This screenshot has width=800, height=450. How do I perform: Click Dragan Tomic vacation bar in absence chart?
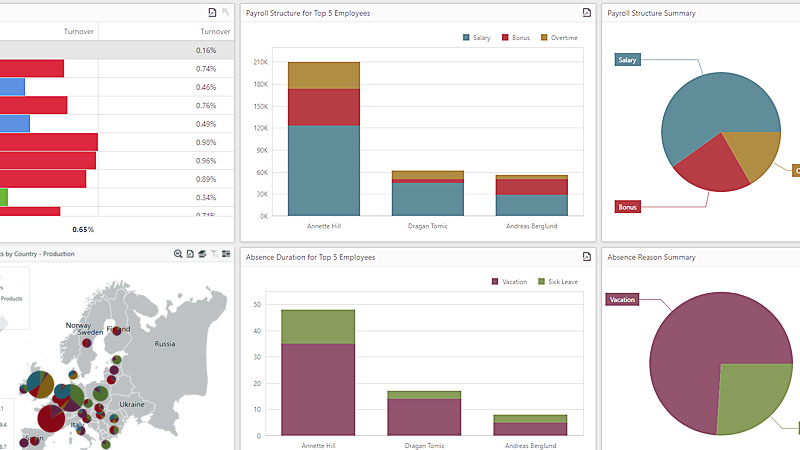point(424,417)
